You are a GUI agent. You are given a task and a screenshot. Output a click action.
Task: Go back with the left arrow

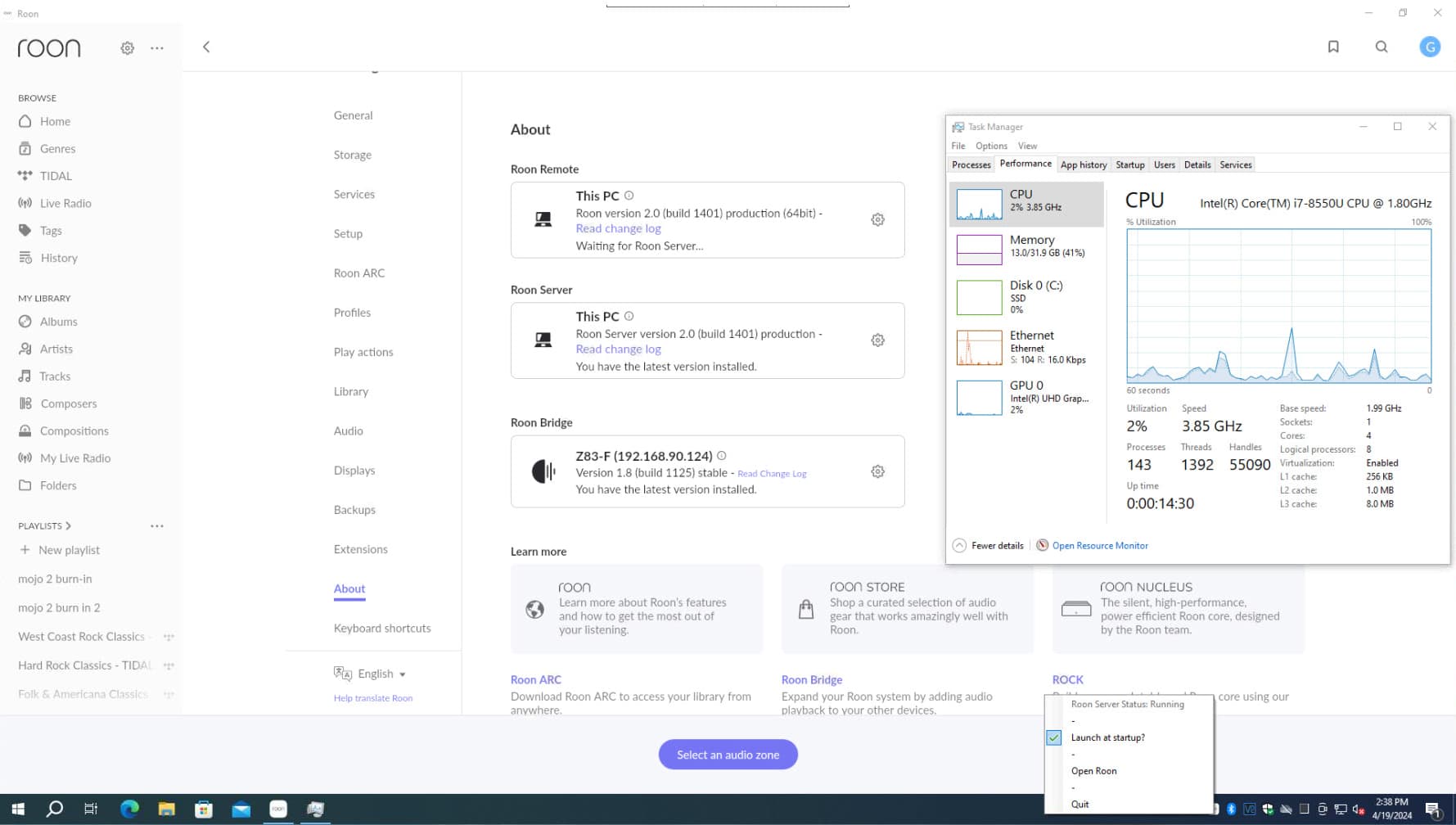pos(206,47)
